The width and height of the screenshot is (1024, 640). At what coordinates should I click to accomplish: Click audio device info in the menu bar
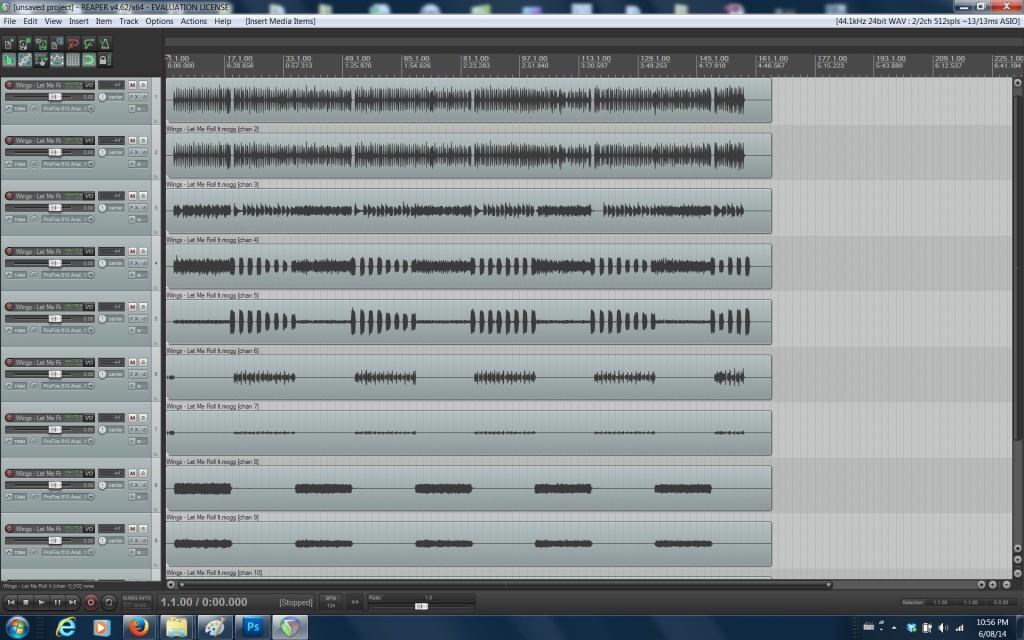(927, 21)
